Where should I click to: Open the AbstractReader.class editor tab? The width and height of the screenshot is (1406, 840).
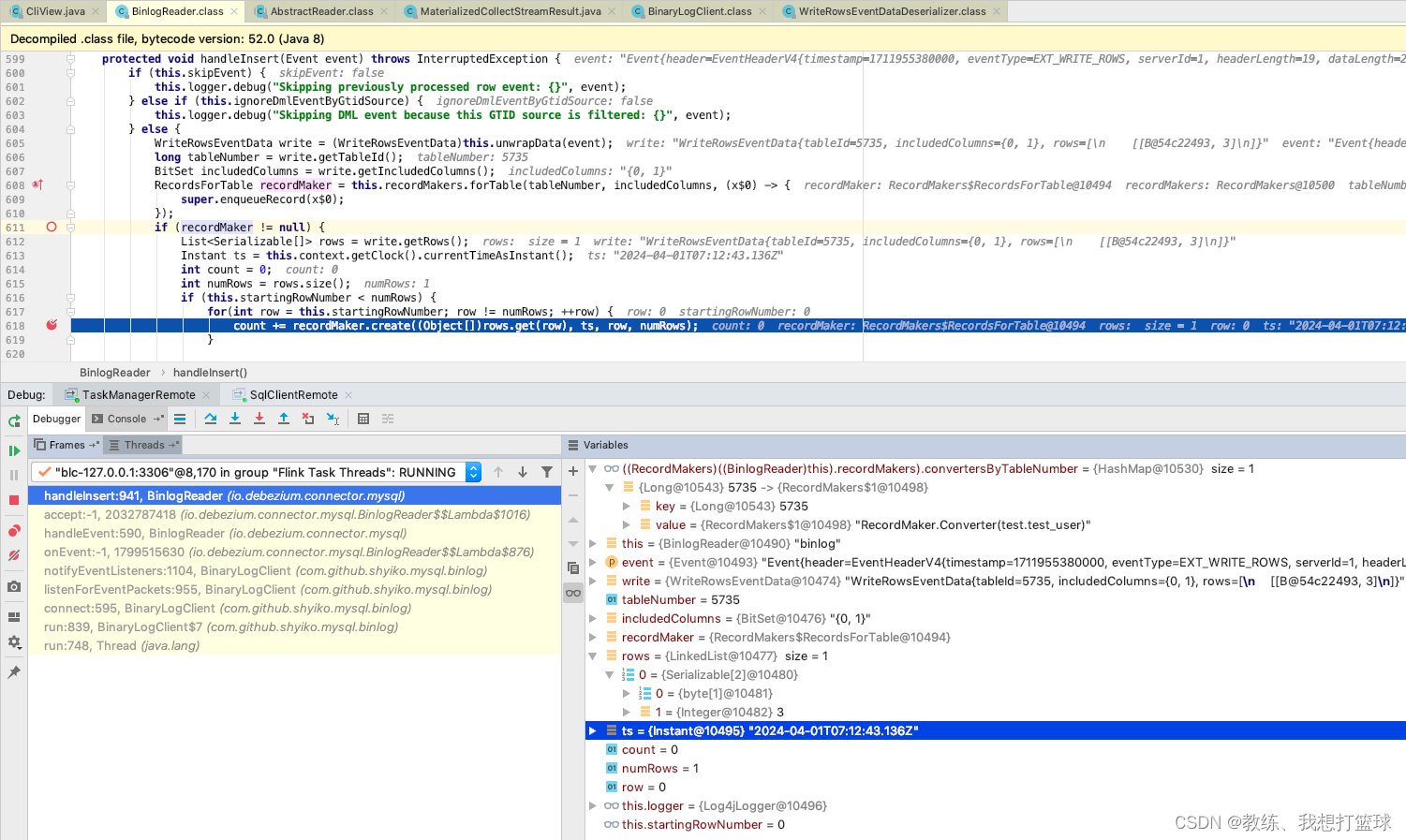tap(321, 11)
